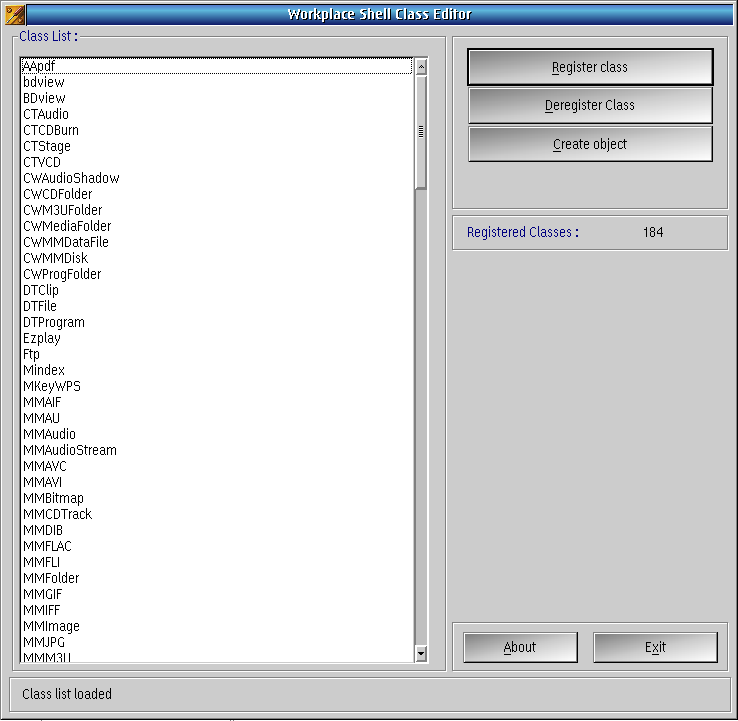This screenshot has width=738, height=721.
Task: Choose CWAudioShadow from the list
Action: tap(217, 178)
